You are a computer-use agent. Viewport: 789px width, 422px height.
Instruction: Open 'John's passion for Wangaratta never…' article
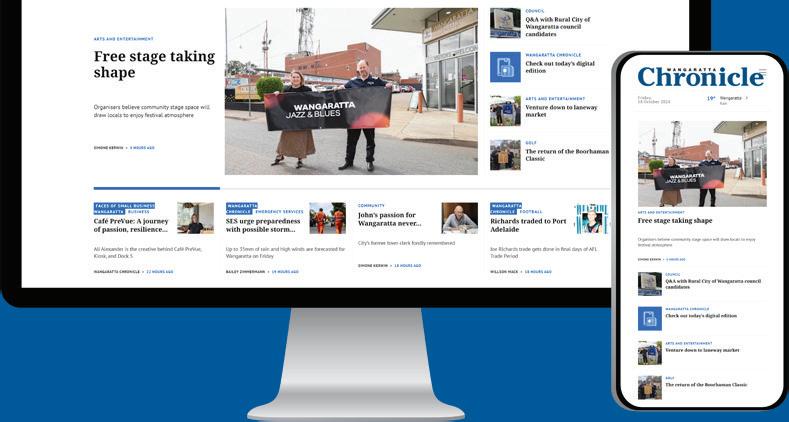click(x=389, y=219)
